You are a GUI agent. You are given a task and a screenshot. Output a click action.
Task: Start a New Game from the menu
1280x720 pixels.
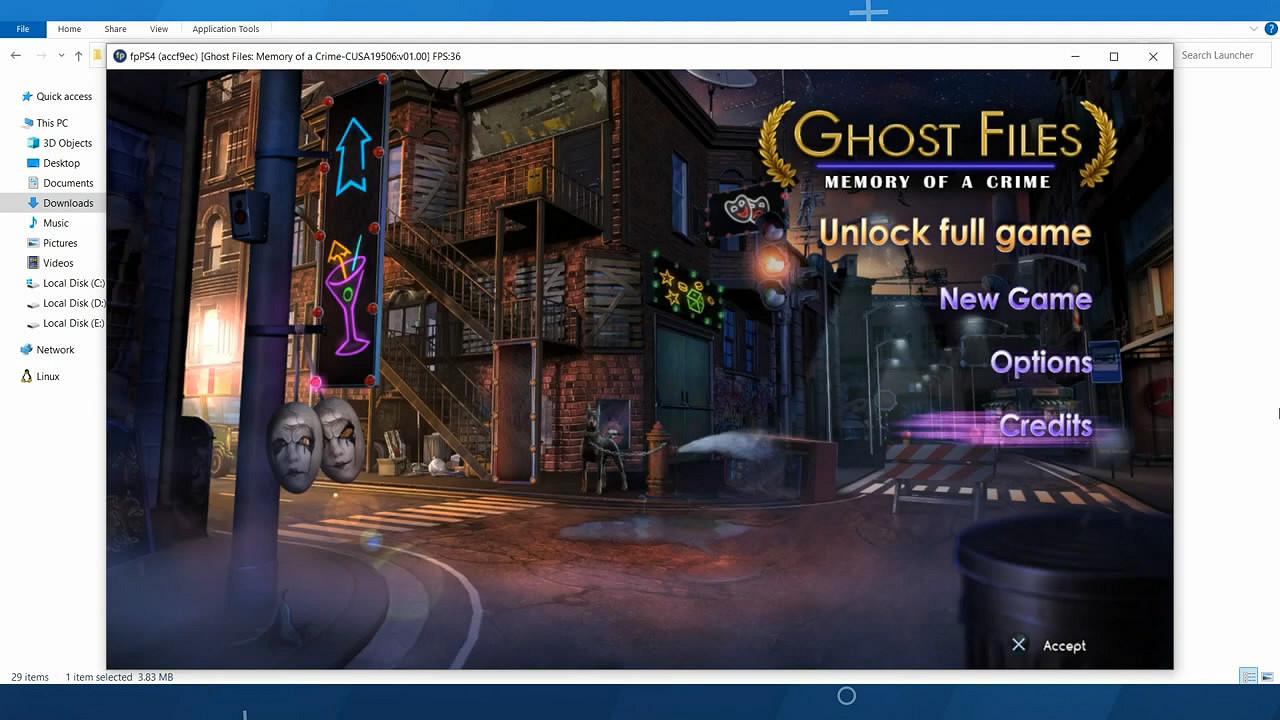click(1015, 298)
